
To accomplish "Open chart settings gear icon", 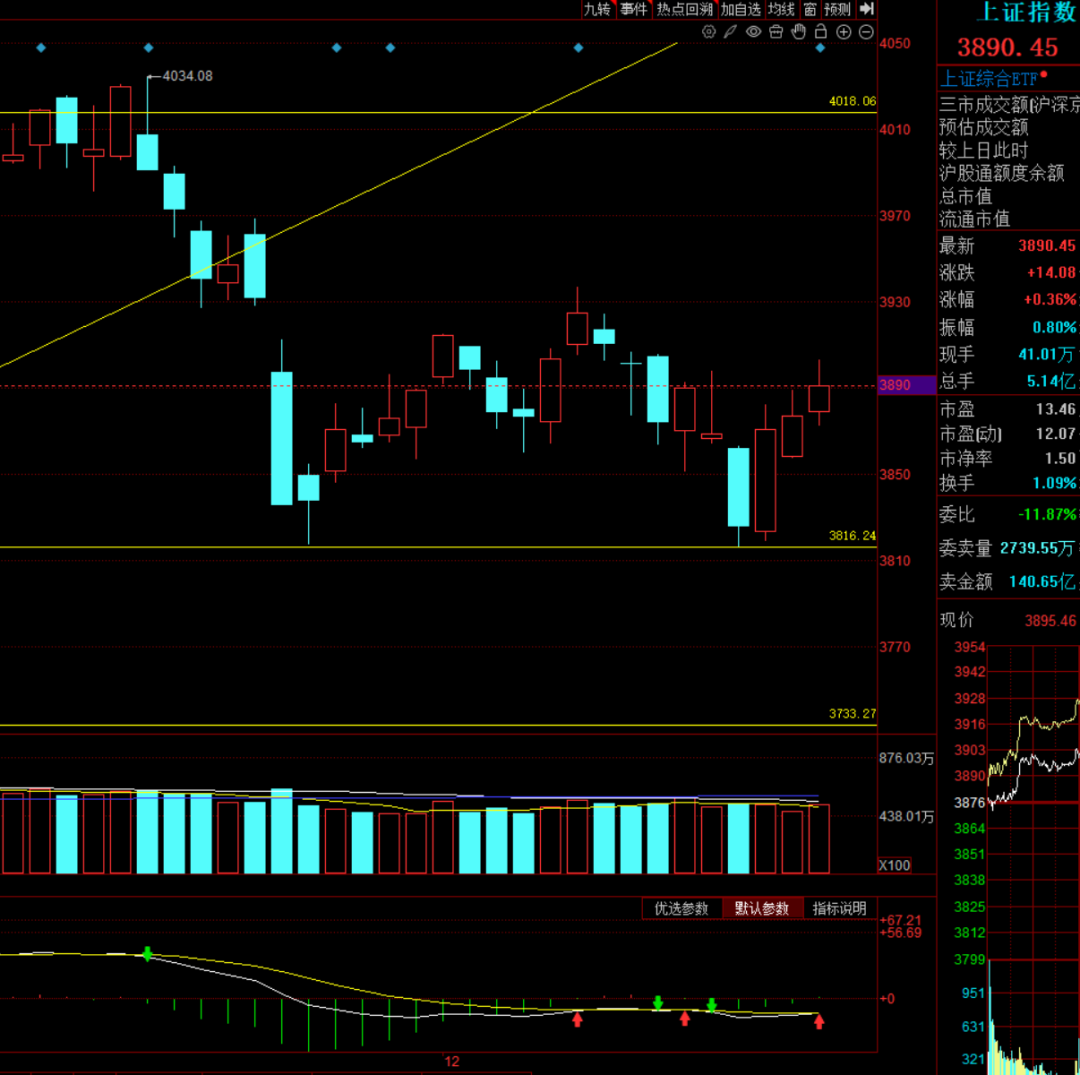I will [709, 32].
